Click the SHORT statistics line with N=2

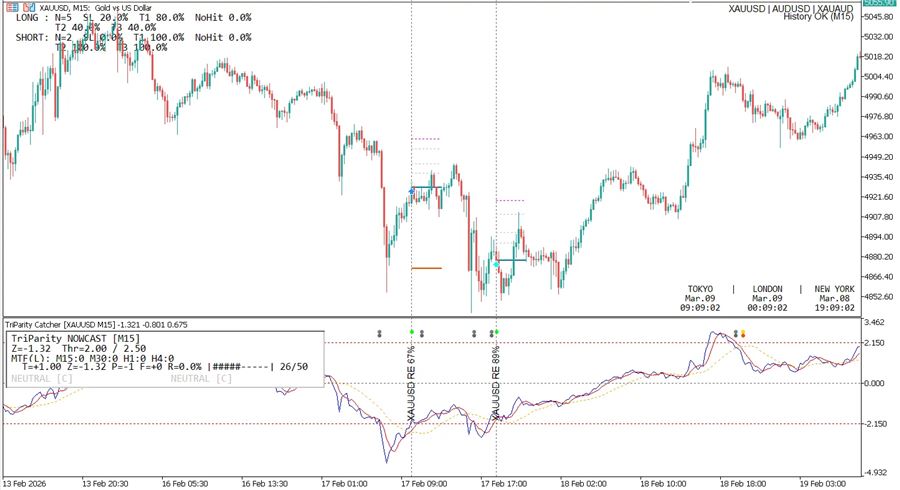[134, 37]
